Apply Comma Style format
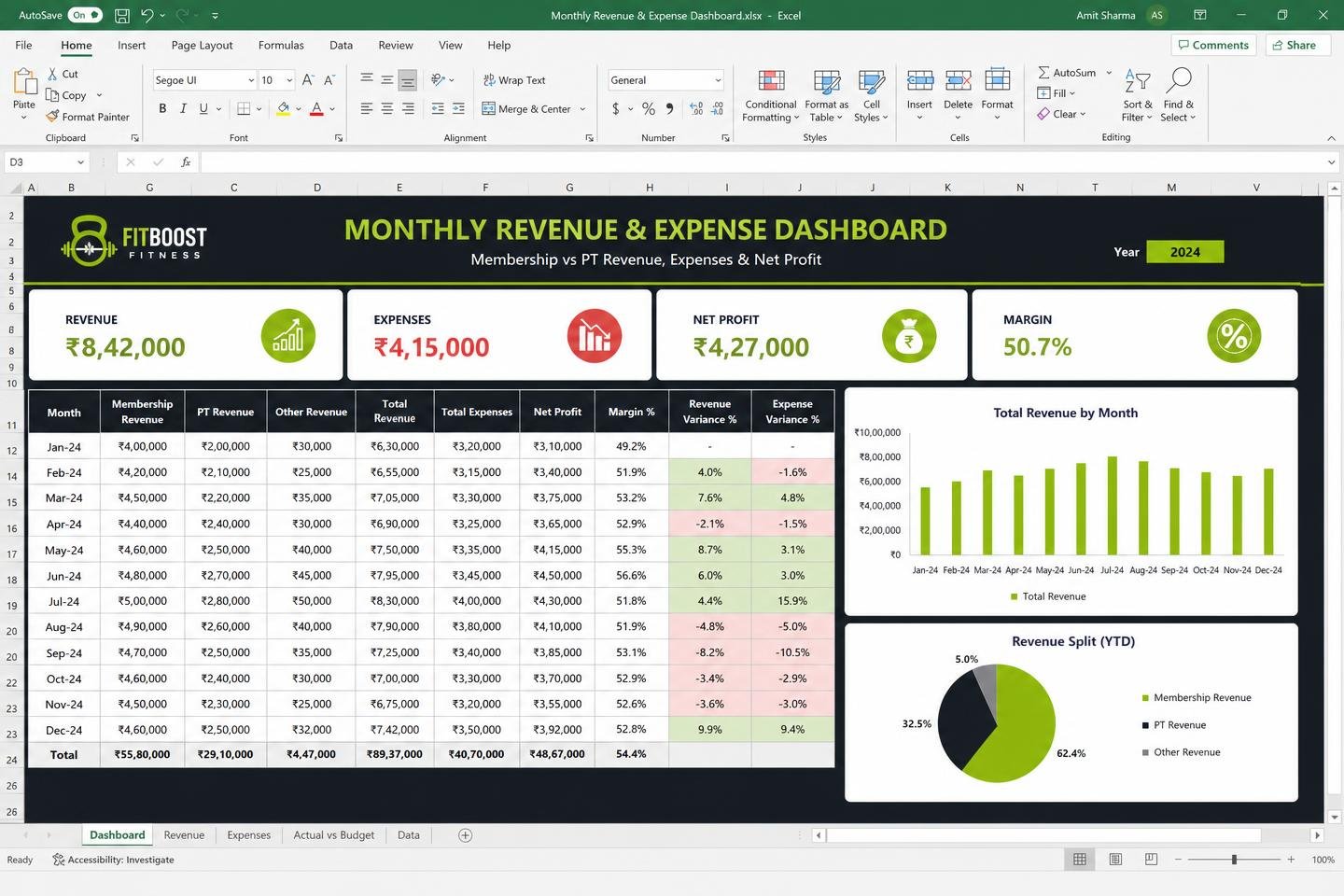Viewport: 1344px width, 896px height. coord(669,108)
